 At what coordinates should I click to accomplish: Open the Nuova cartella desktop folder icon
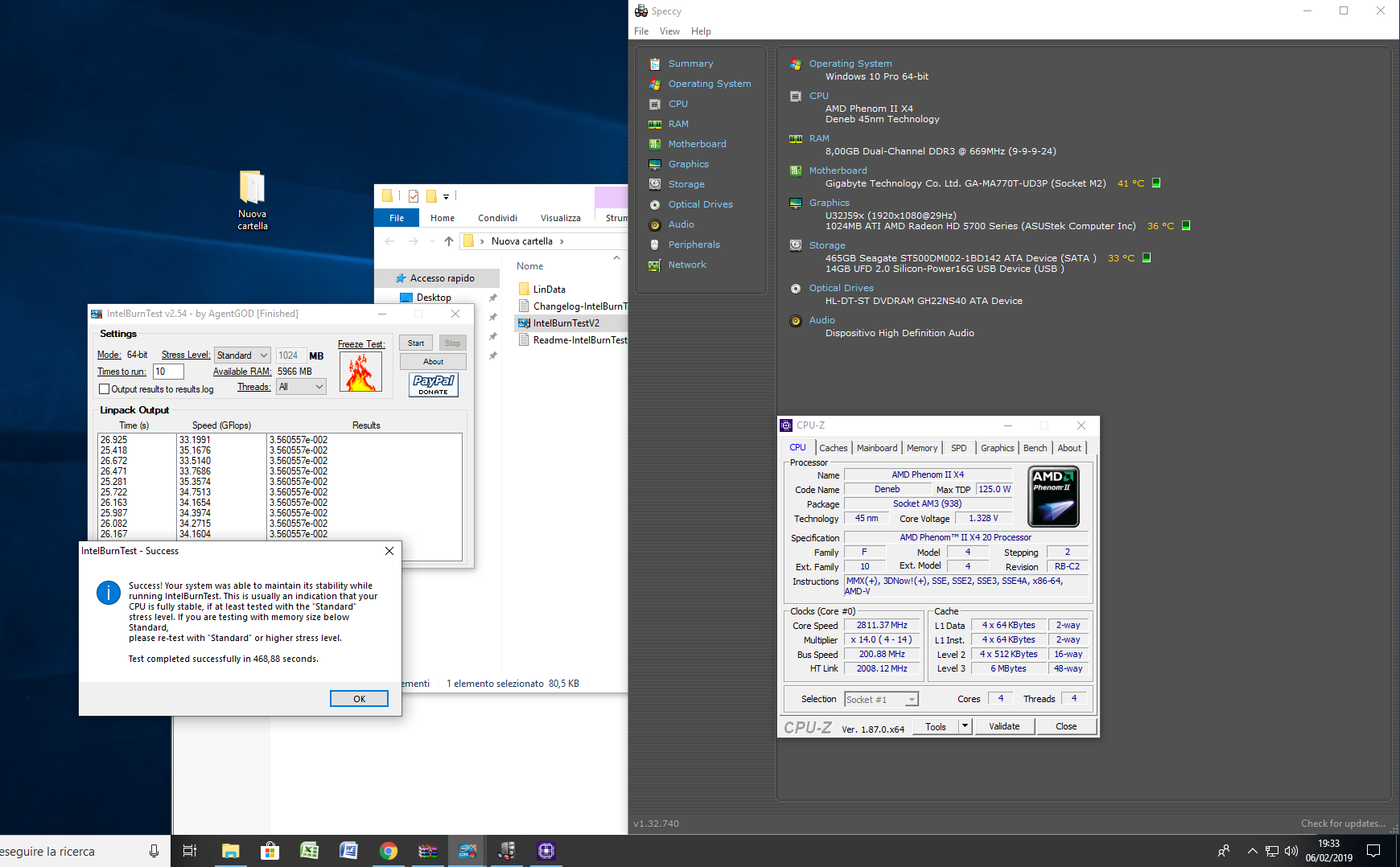click(252, 199)
